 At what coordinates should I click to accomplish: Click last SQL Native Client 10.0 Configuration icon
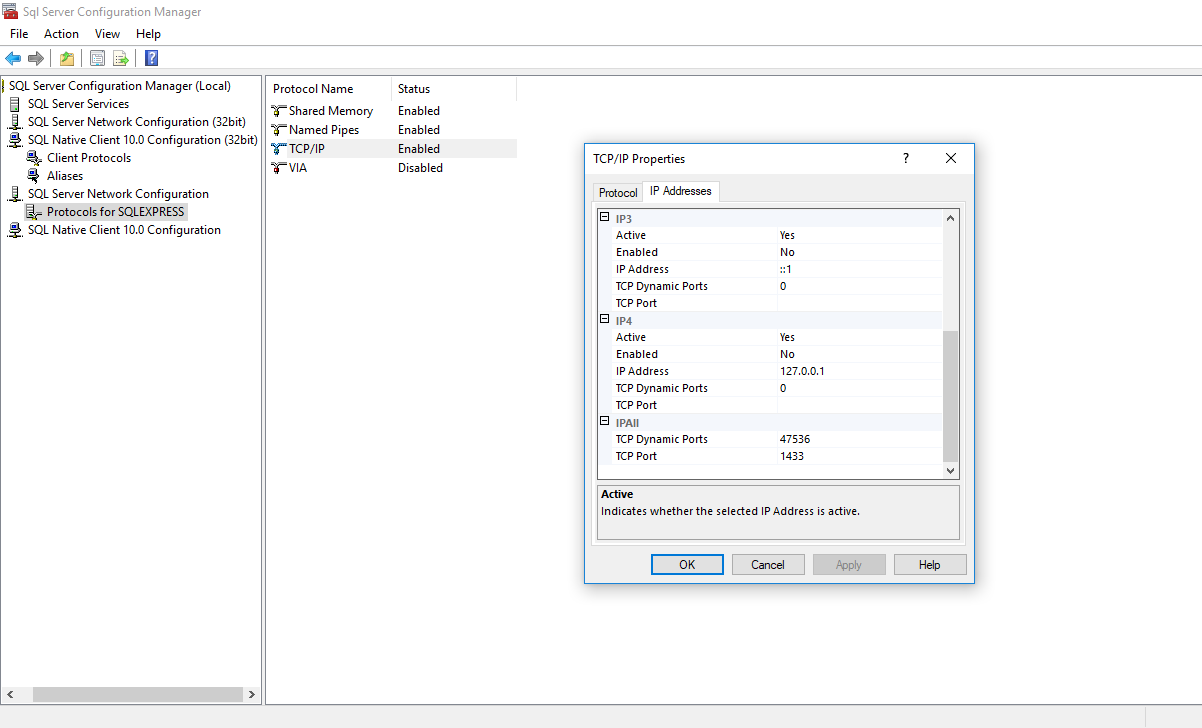(x=15, y=230)
